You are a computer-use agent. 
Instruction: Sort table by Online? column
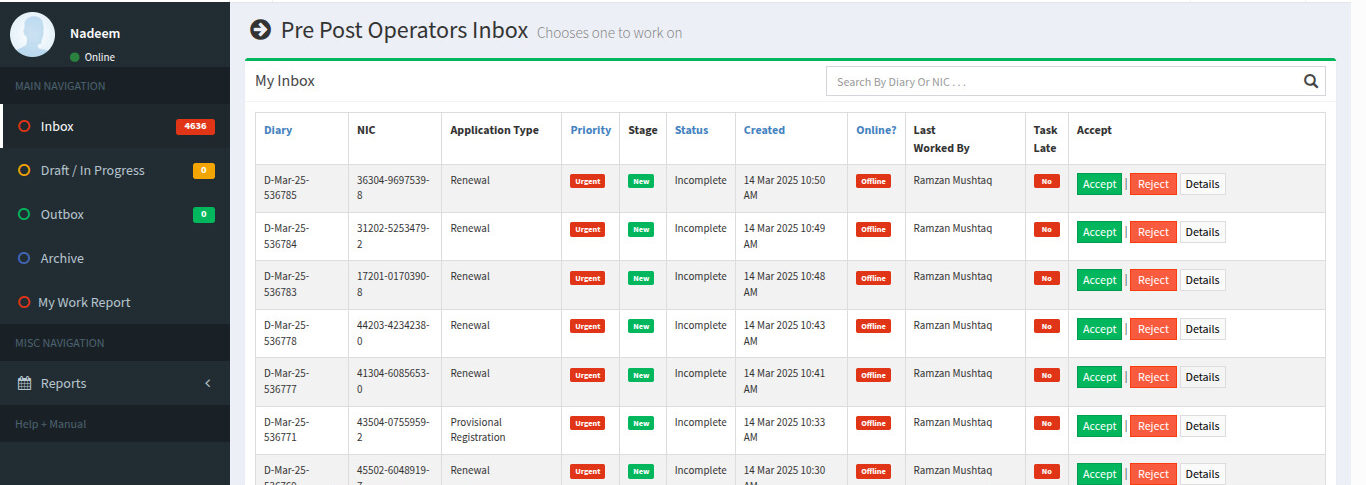click(876, 130)
